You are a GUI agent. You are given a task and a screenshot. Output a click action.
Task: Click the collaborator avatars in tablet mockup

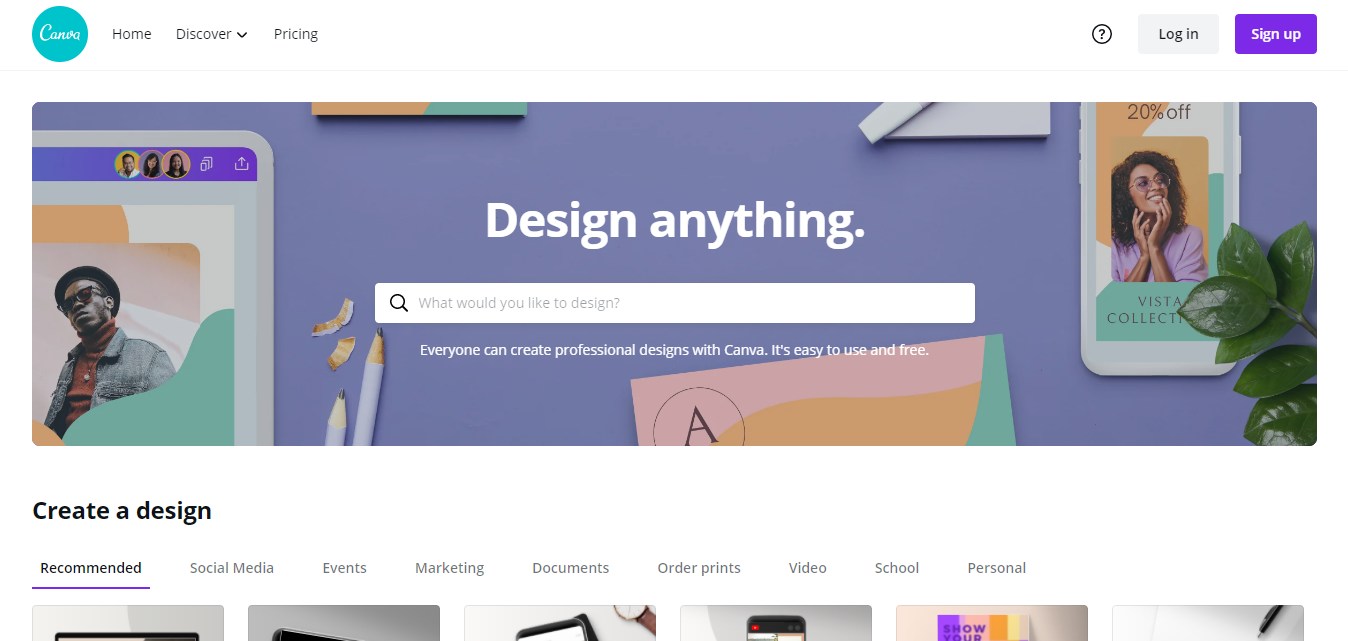point(152,164)
